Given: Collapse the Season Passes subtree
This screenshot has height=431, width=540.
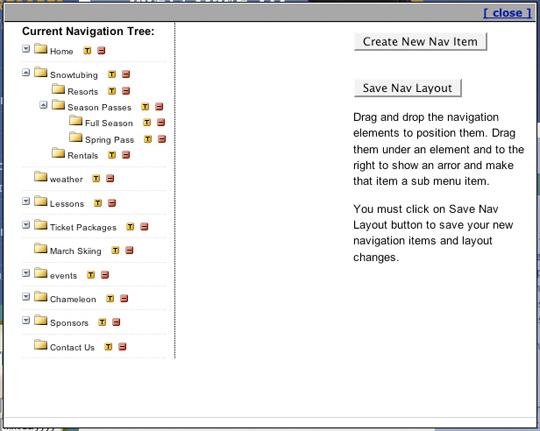Looking at the screenshot, I should pos(43,105).
